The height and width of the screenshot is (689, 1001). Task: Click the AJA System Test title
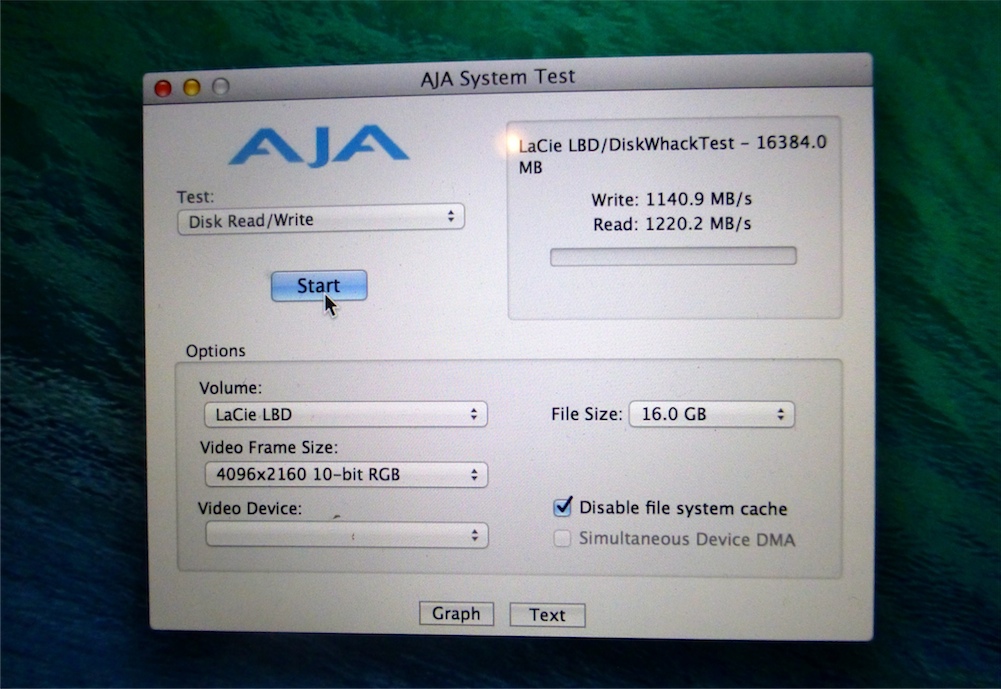[x=498, y=78]
